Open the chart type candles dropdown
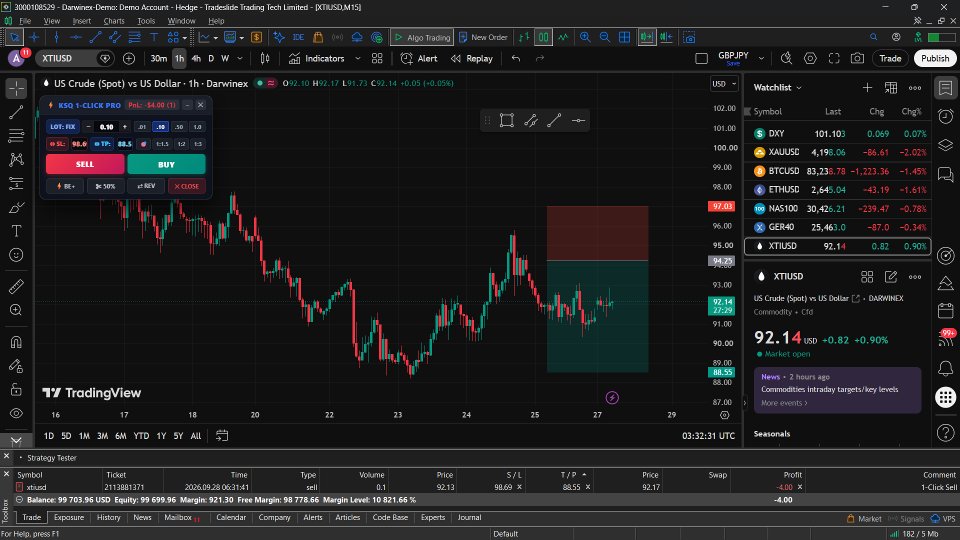This screenshot has height=540, width=960. [265, 58]
